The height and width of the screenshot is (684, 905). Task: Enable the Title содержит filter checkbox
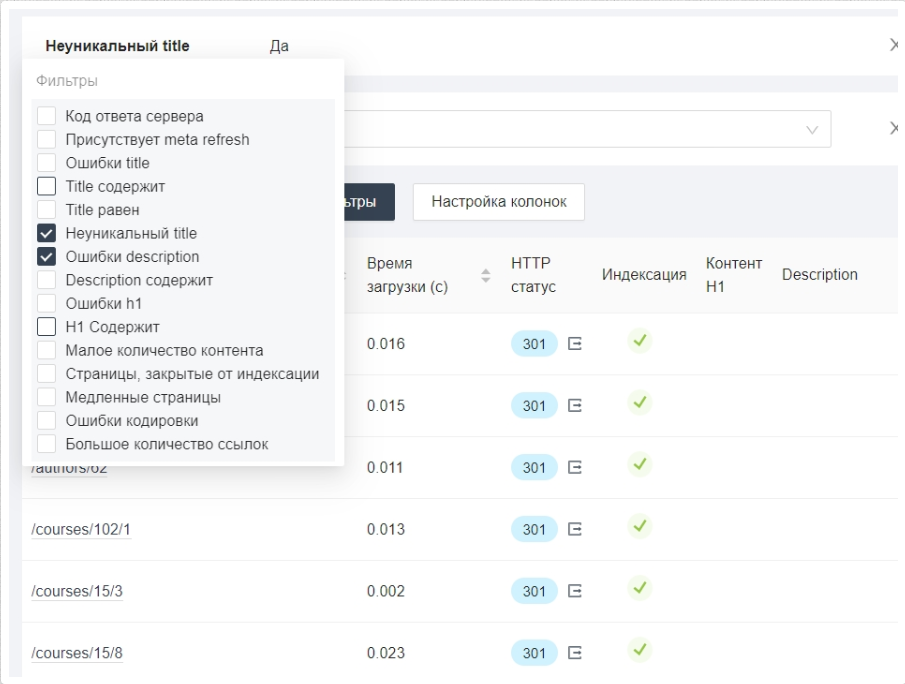click(46, 186)
